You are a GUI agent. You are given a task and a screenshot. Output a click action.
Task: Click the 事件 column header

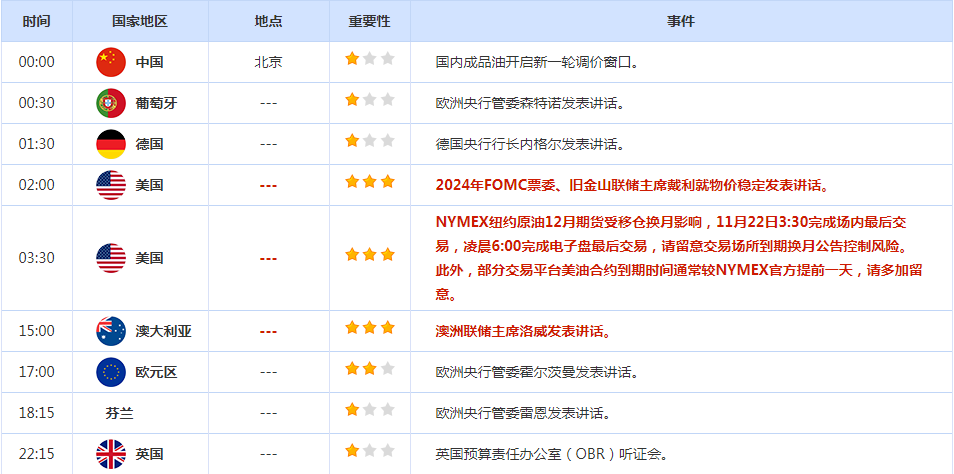[x=681, y=21]
